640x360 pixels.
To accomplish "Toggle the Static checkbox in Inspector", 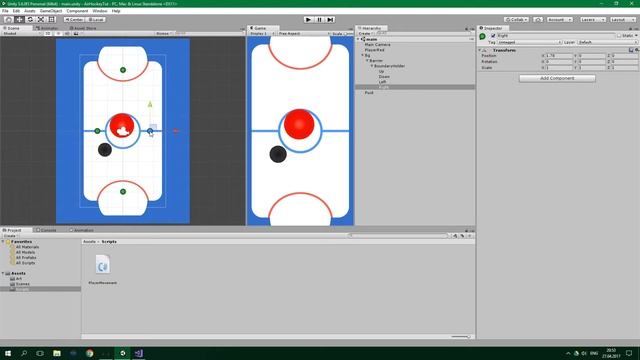I will (619, 36).
